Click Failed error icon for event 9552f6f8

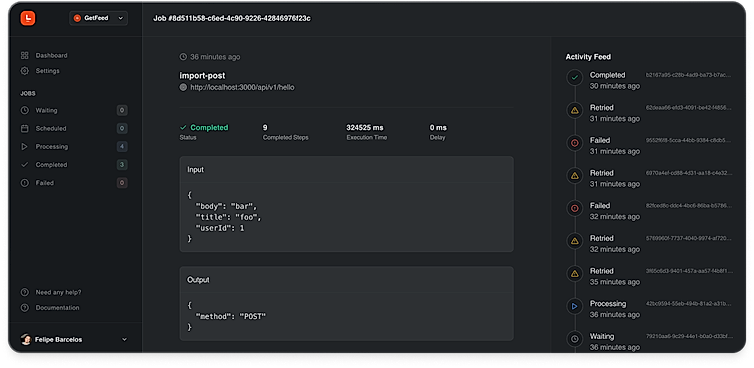[575, 143]
